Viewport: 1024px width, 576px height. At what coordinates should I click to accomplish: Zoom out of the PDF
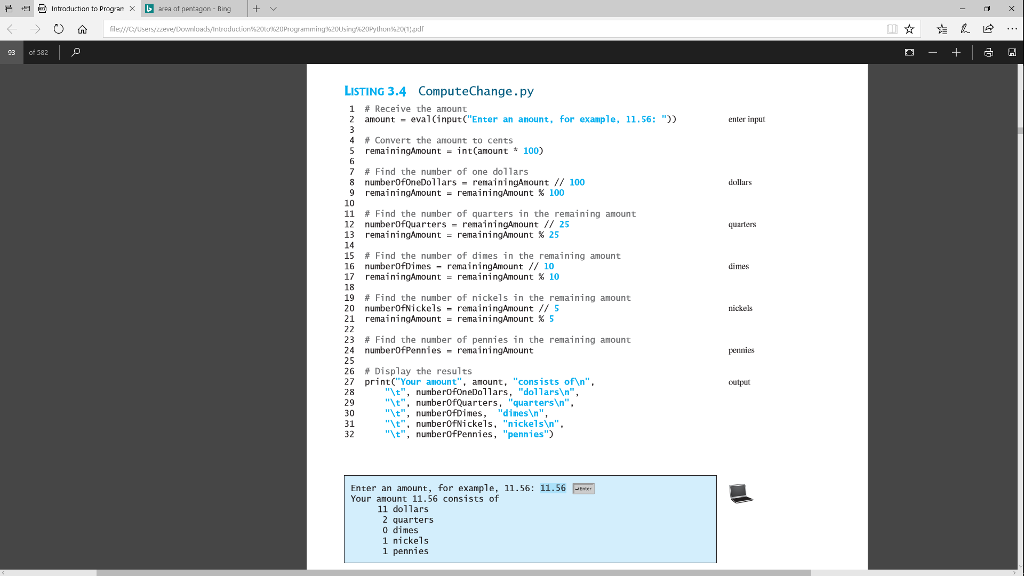pos(933,50)
